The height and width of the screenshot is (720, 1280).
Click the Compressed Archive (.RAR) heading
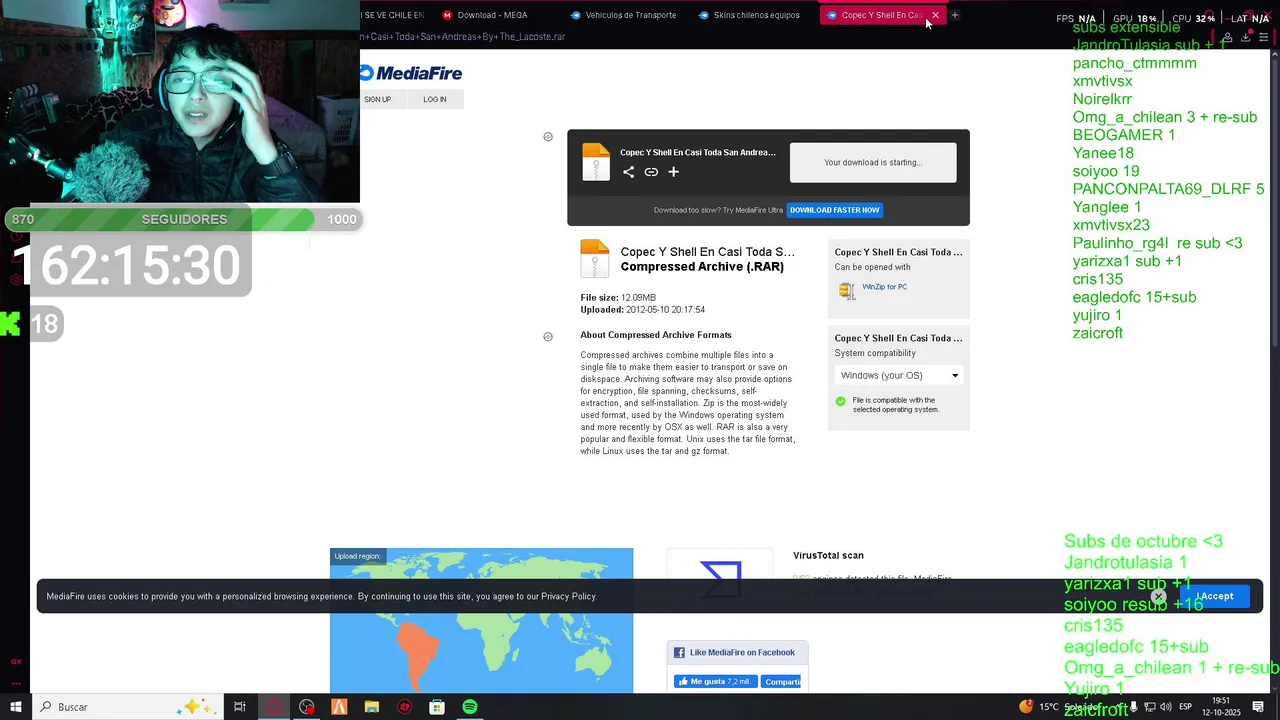702,267
